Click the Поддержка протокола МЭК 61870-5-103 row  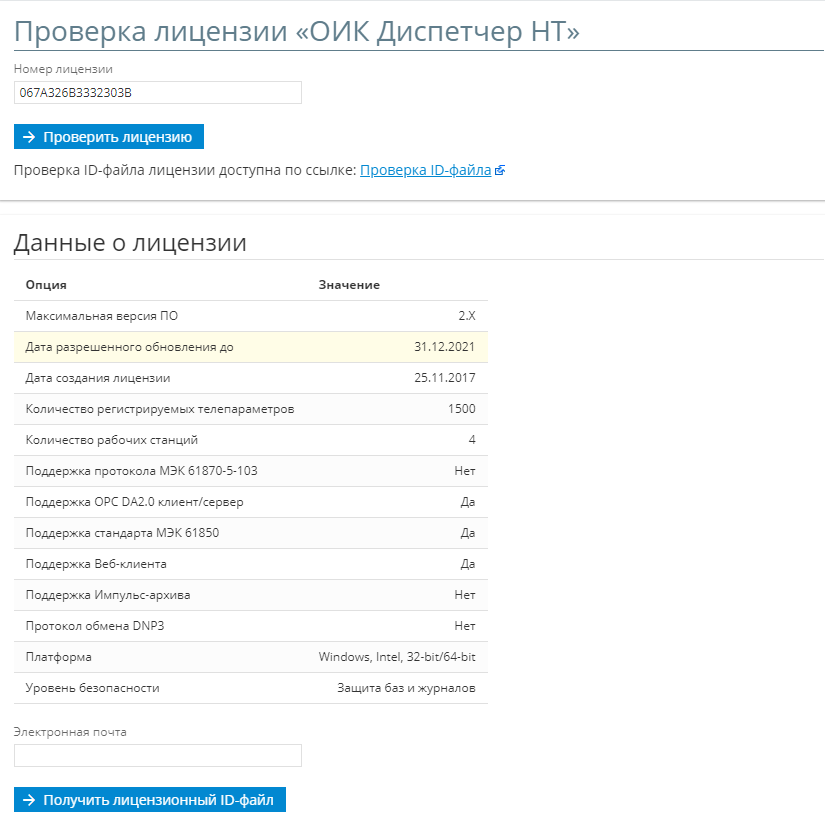pos(250,471)
